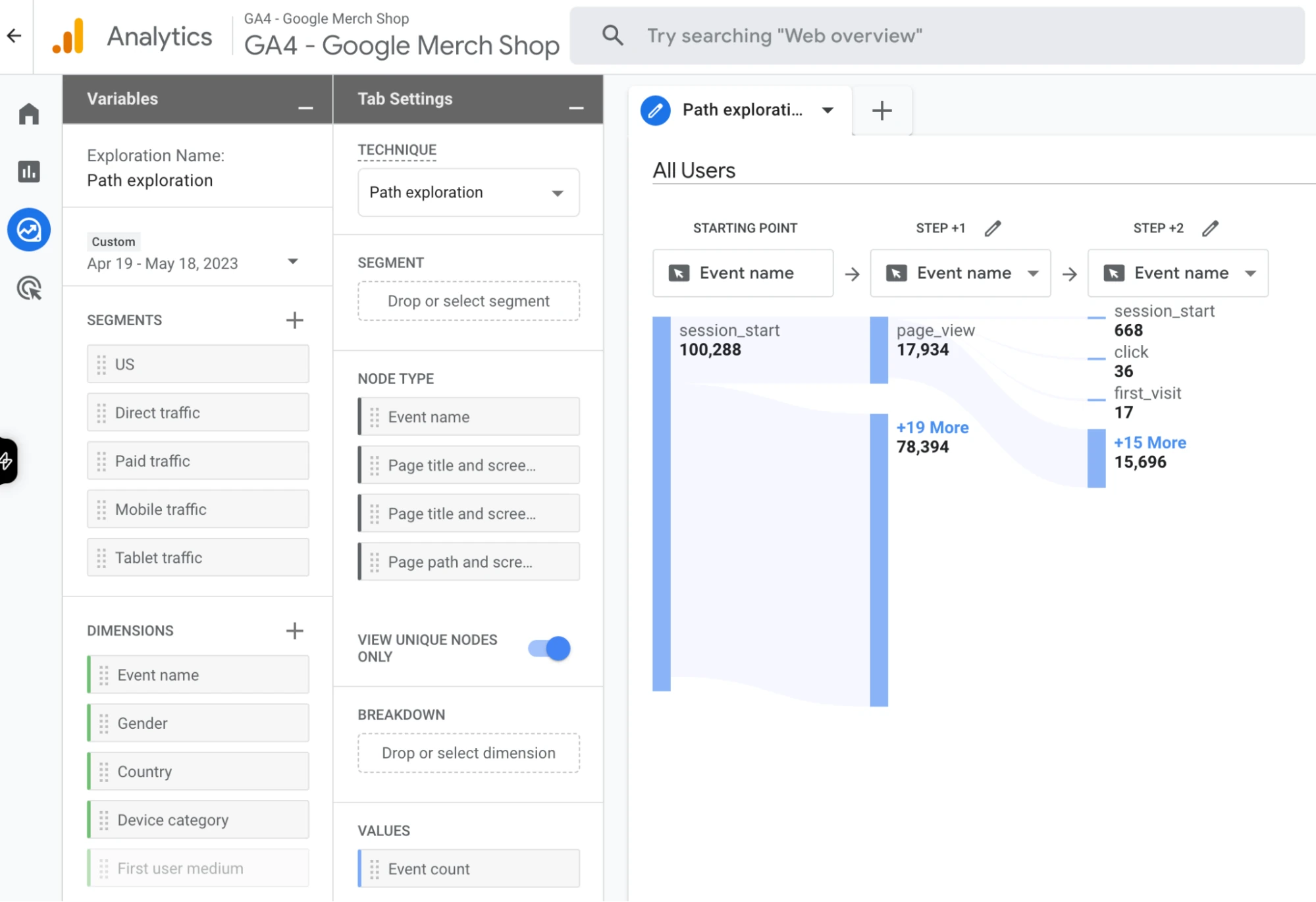Click the Drop or select dimension box
The height and width of the screenshot is (902, 1316).
pyautogui.click(x=468, y=753)
